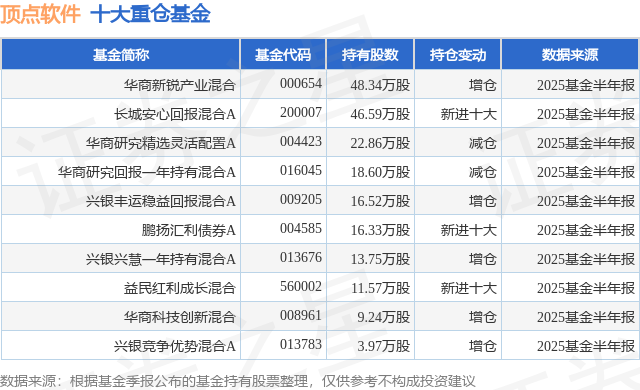Open the 鹏扬汇利债券A fund name

tap(189, 230)
